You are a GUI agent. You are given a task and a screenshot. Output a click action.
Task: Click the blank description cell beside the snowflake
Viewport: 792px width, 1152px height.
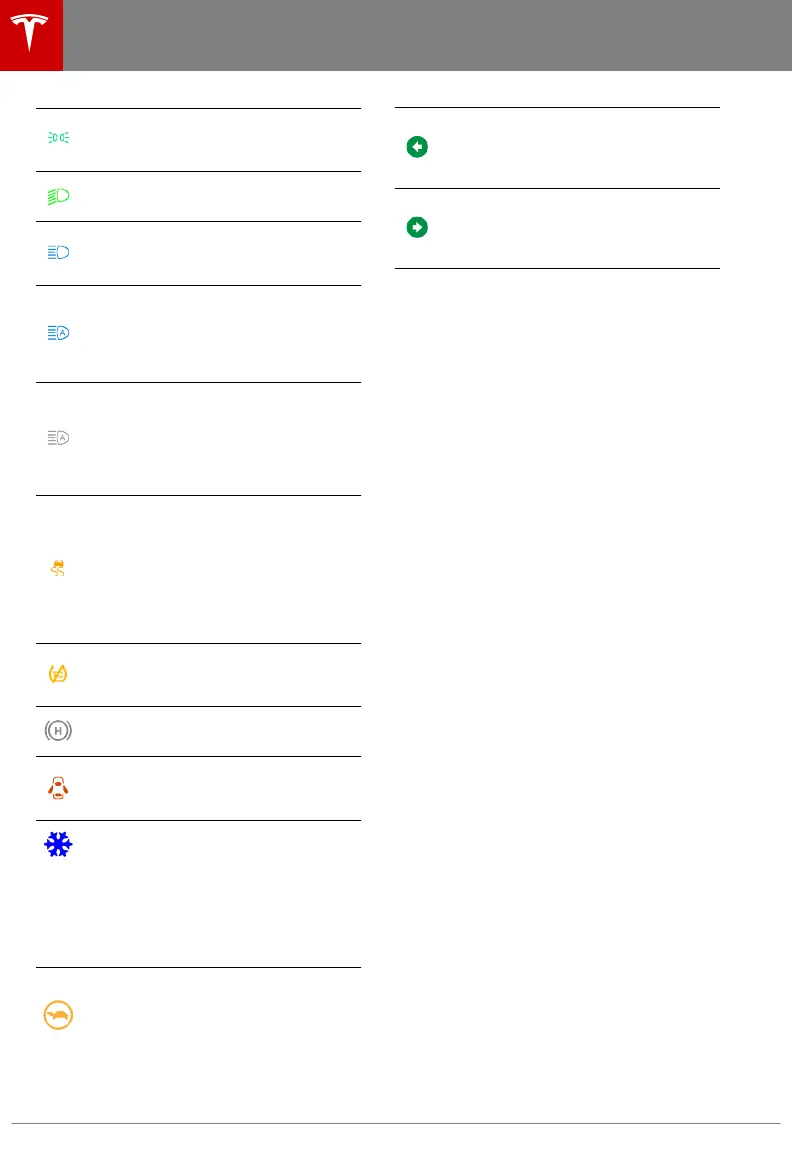pyautogui.click(x=220, y=893)
